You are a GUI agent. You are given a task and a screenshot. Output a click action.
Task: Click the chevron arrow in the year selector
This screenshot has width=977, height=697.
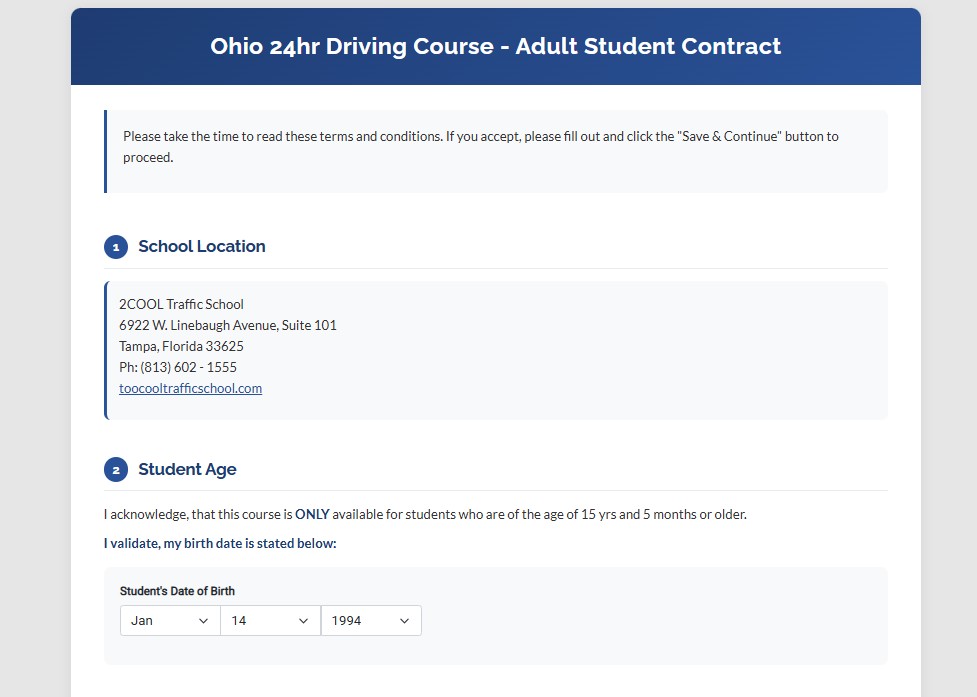405,621
